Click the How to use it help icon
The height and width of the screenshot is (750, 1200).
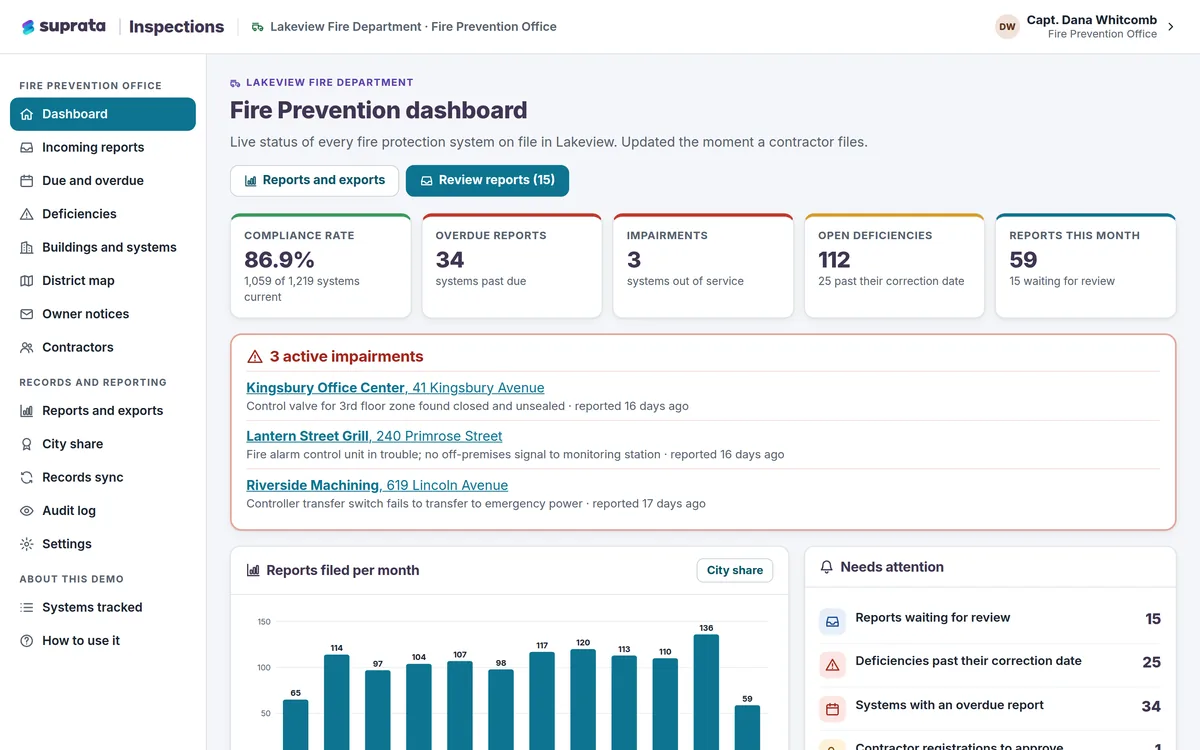point(27,641)
